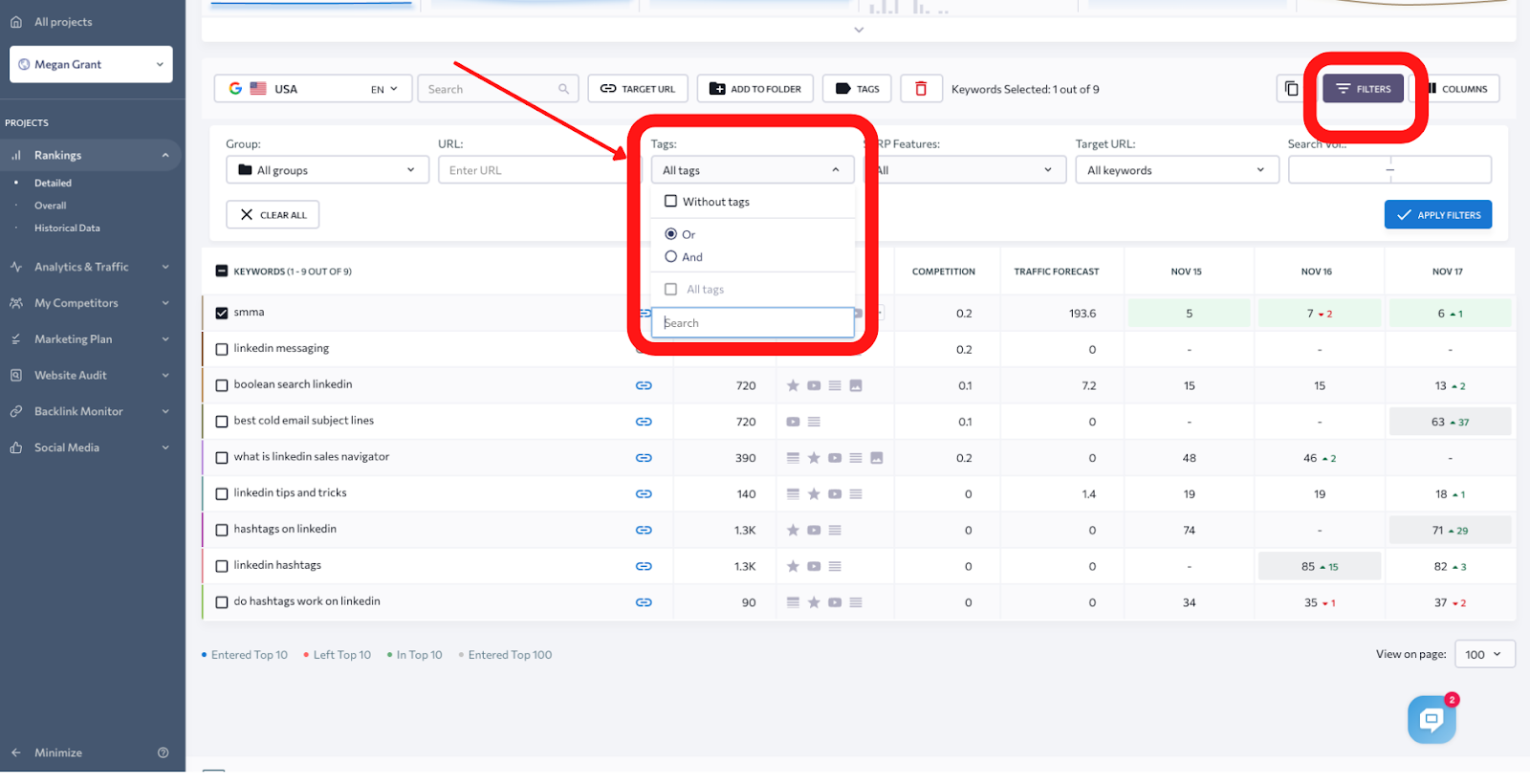Screen dimensions: 1530x784
Task: Click link icon for best cold email subject lines
Action: tap(644, 422)
